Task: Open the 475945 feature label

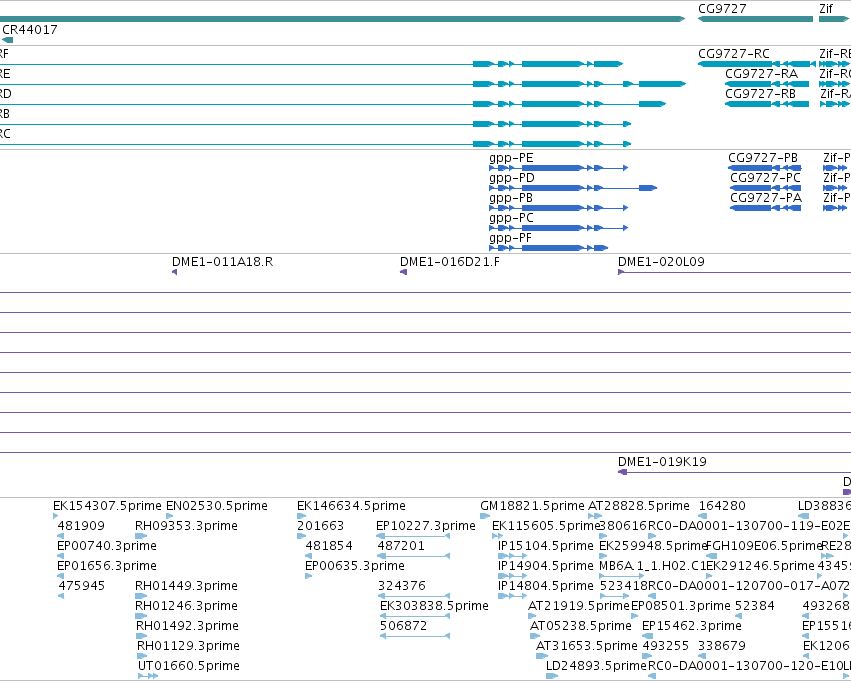Action: tap(81, 587)
